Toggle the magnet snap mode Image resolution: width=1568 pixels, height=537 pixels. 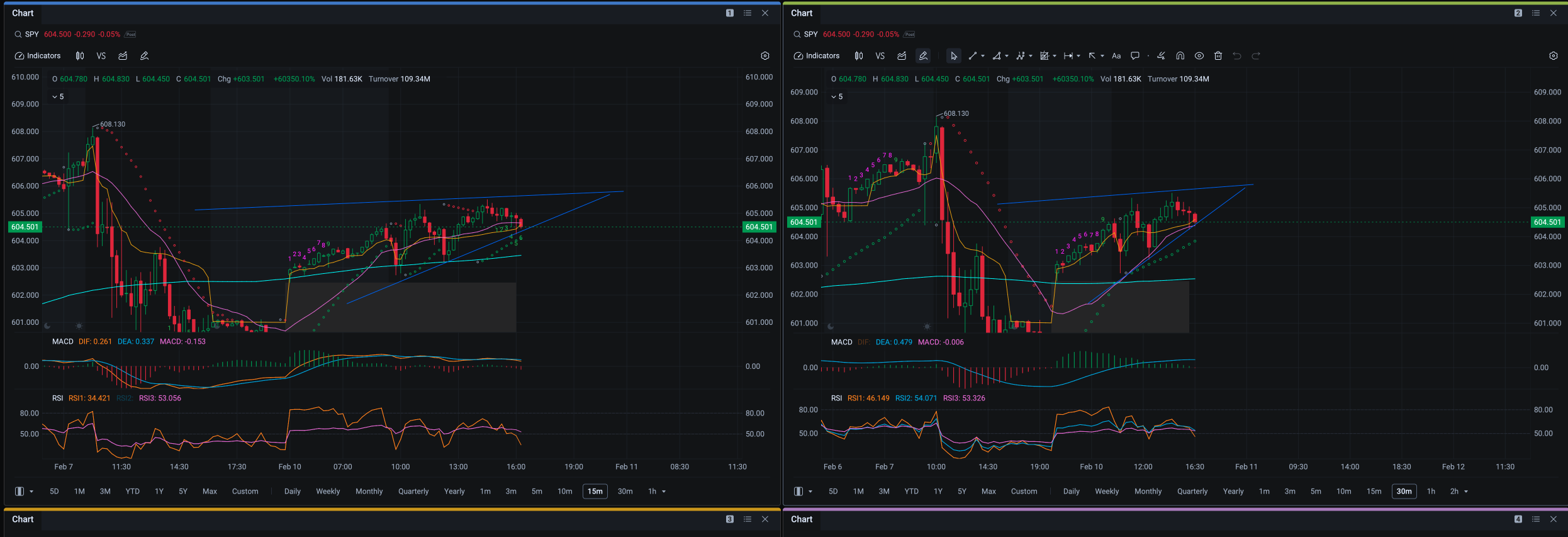click(1180, 56)
